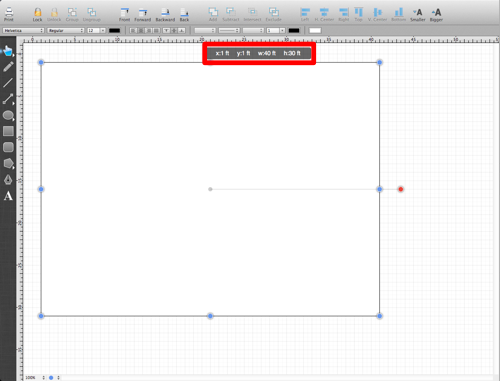The image size is (500, 381).
Task: Select the oval shape tool
Action: (8, 115)
